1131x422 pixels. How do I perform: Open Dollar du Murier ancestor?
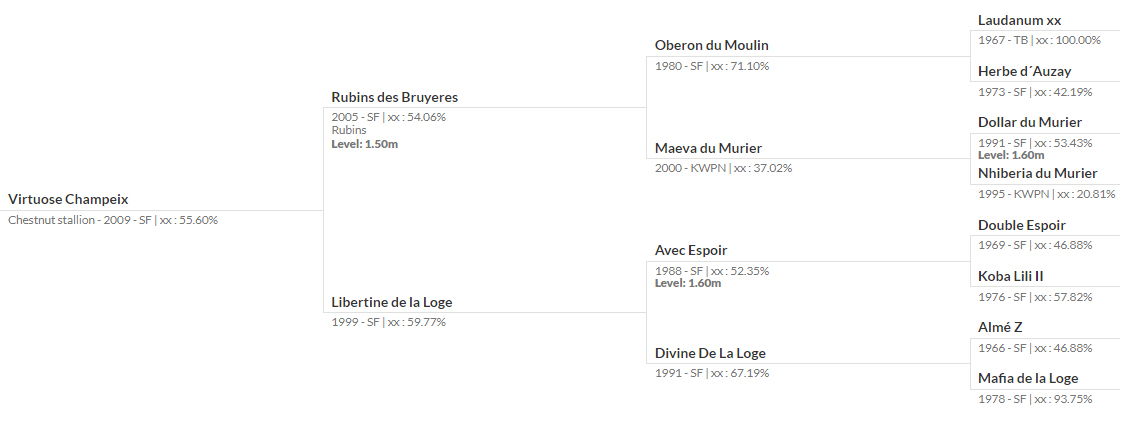[x=1030, y=123]
